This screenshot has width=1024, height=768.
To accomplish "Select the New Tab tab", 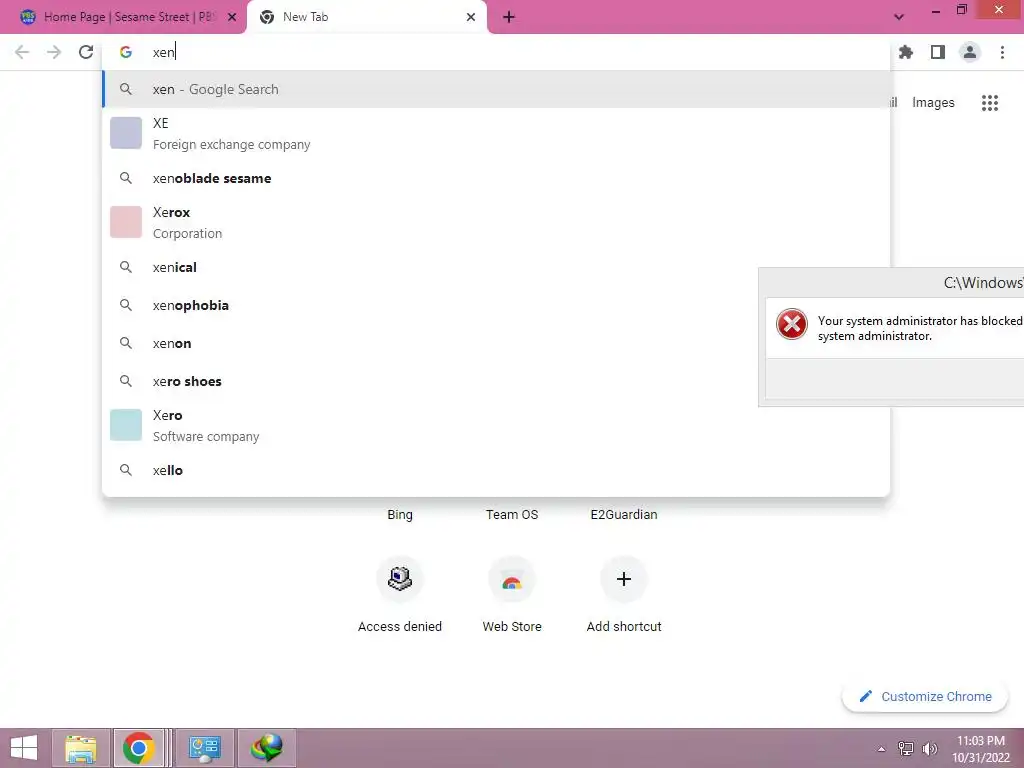I will pyautogui.click(x=366, y=17).
